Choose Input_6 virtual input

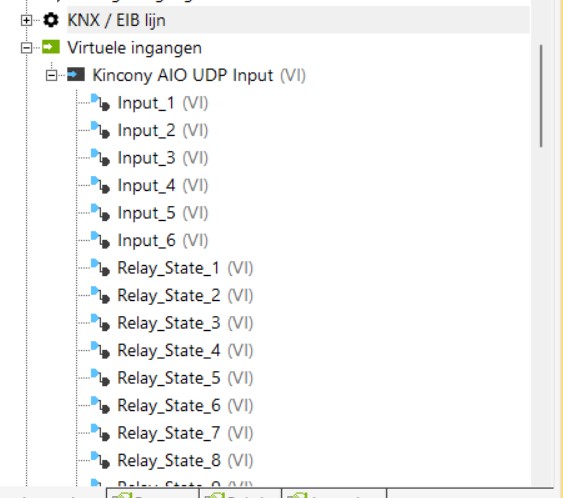coord(163,241)
